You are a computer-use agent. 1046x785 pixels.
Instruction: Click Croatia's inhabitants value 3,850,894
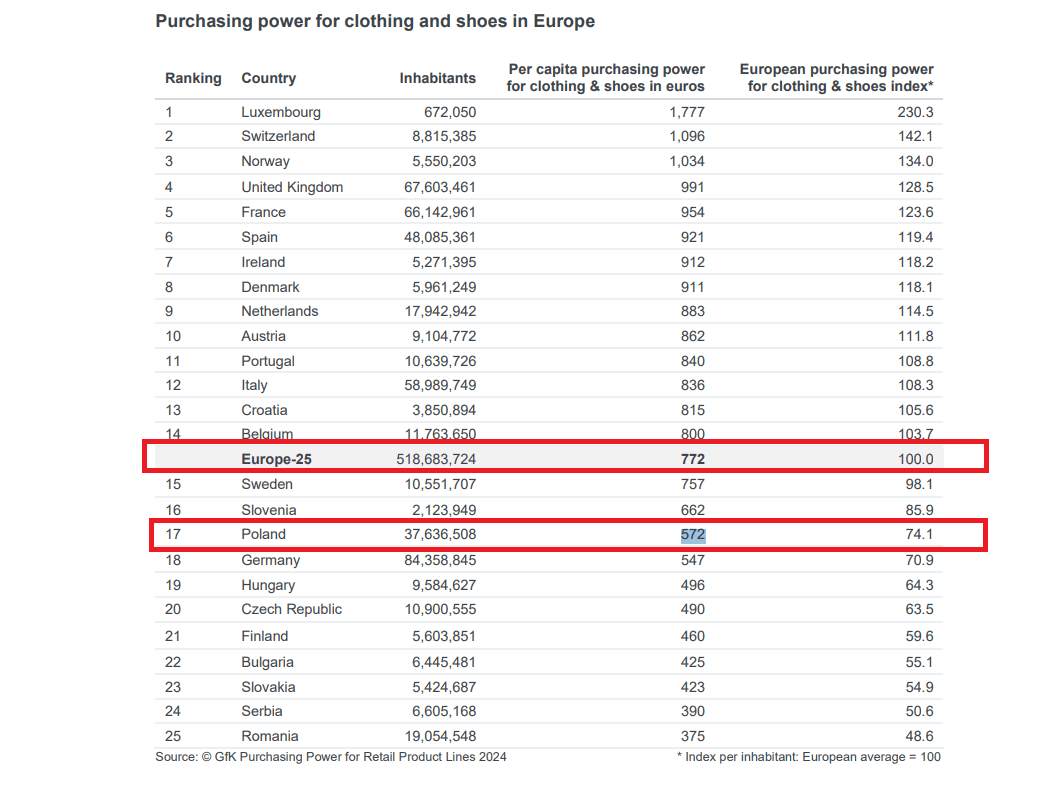coord(444,410)
